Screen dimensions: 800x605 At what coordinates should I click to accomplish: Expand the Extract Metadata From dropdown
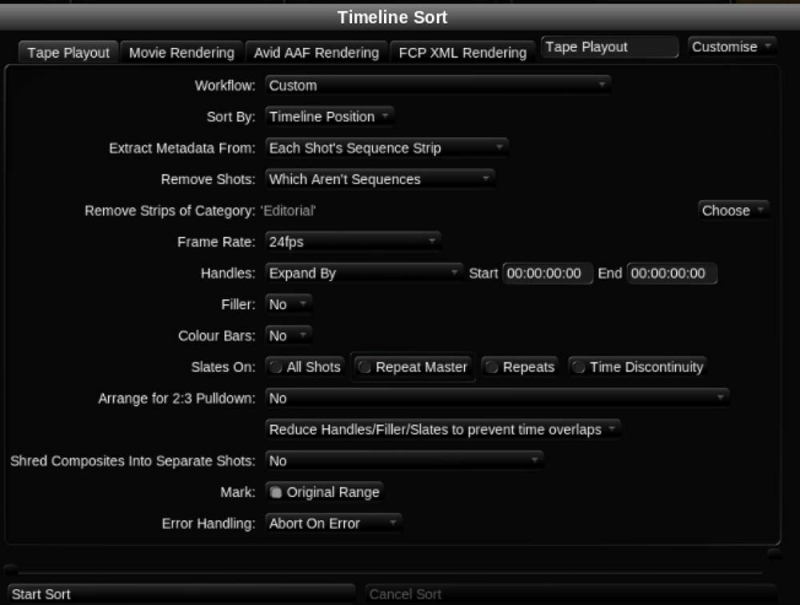pyautogui.click(x=386, y=147)
